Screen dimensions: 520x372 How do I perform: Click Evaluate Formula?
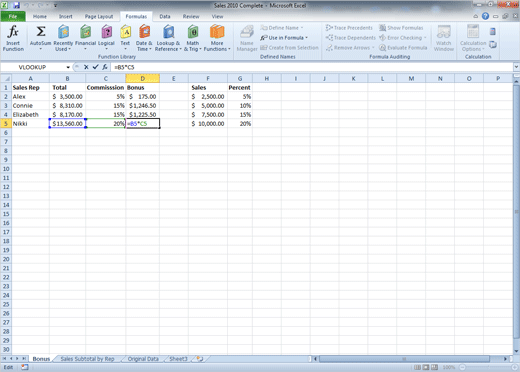click(403, 48)
